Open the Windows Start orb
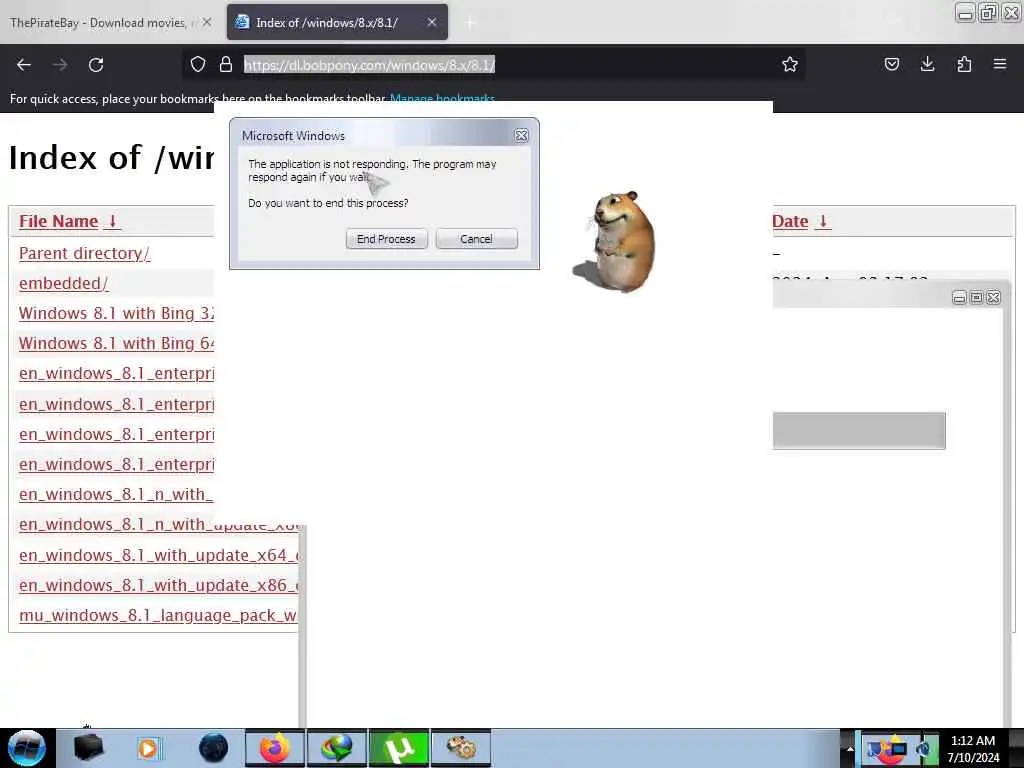Viewport: 1024px width, 768px height. point(27,748)
